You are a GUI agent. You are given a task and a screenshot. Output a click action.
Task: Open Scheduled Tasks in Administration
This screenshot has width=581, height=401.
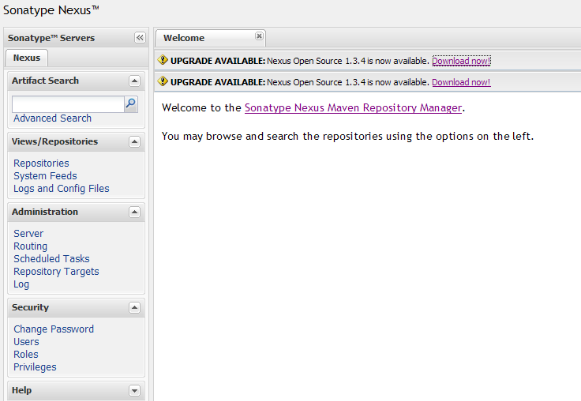[52, 259]
